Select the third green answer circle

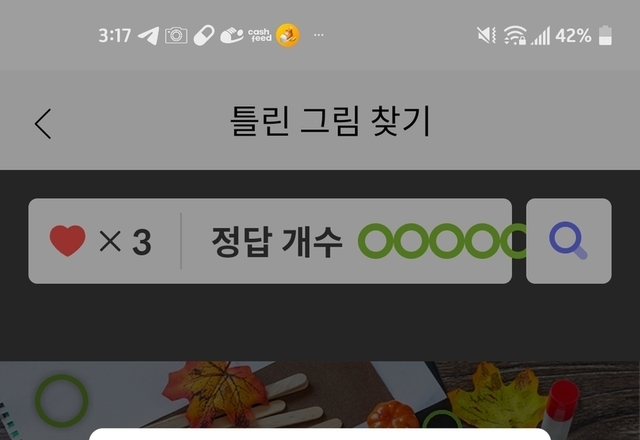tap(447, 241)
